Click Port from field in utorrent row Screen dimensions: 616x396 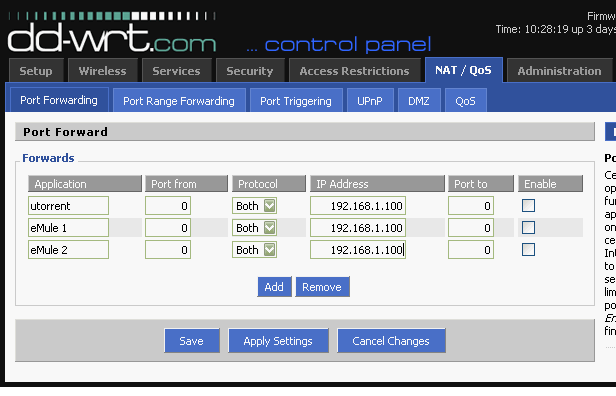[168, 205]
